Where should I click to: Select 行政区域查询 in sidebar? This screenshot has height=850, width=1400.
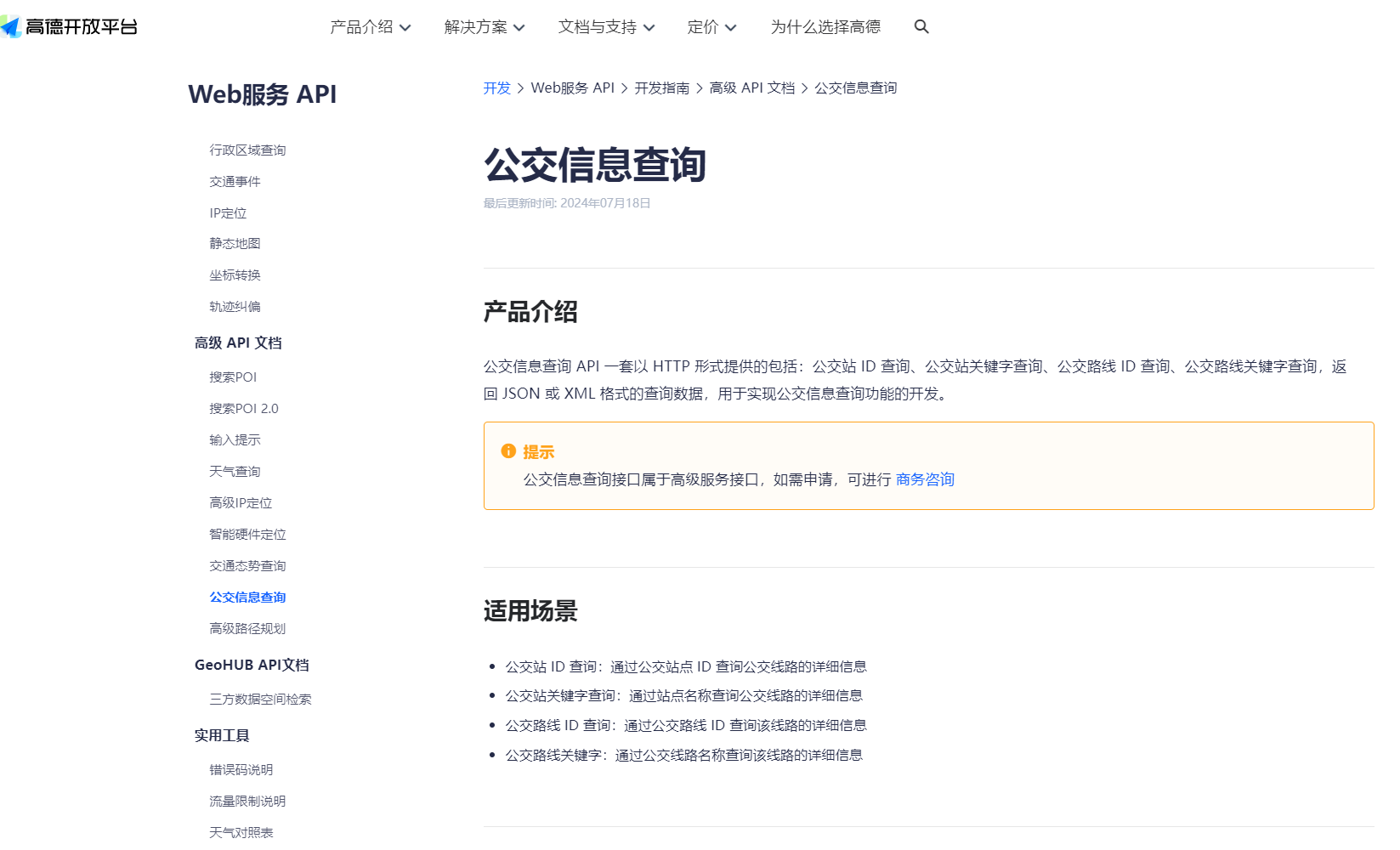tap(248, 150)
